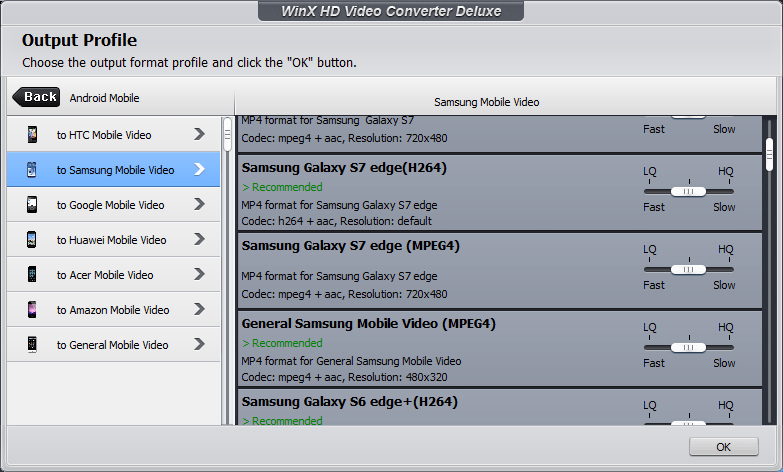This screenshot has width=783, height=472.
Task: Click Slow label of General Samsung slider
Action: 724,363
